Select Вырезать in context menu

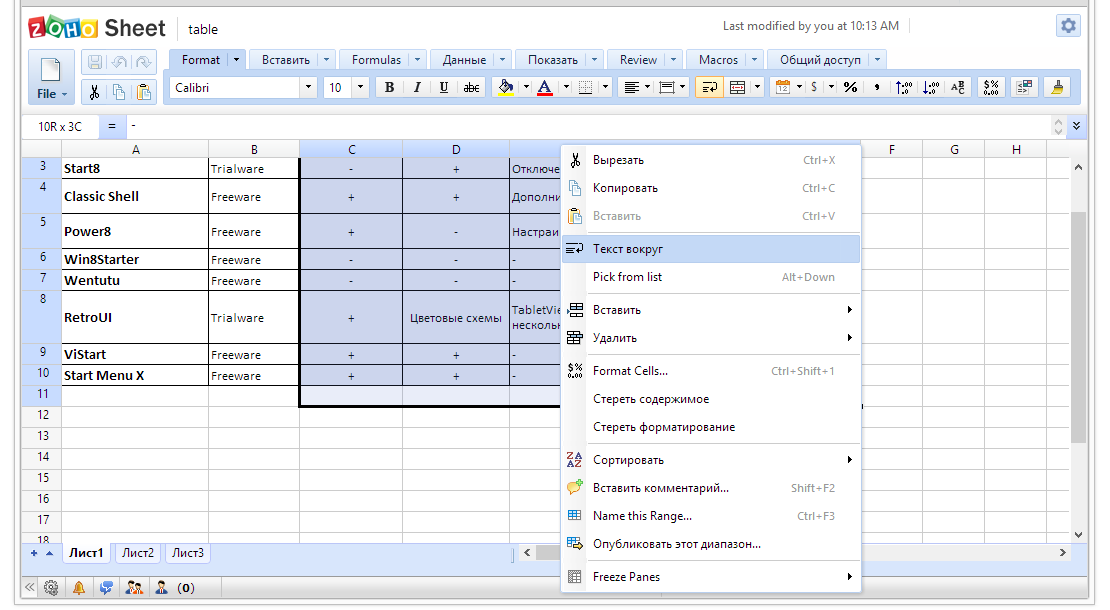click(x=711, y=160)
